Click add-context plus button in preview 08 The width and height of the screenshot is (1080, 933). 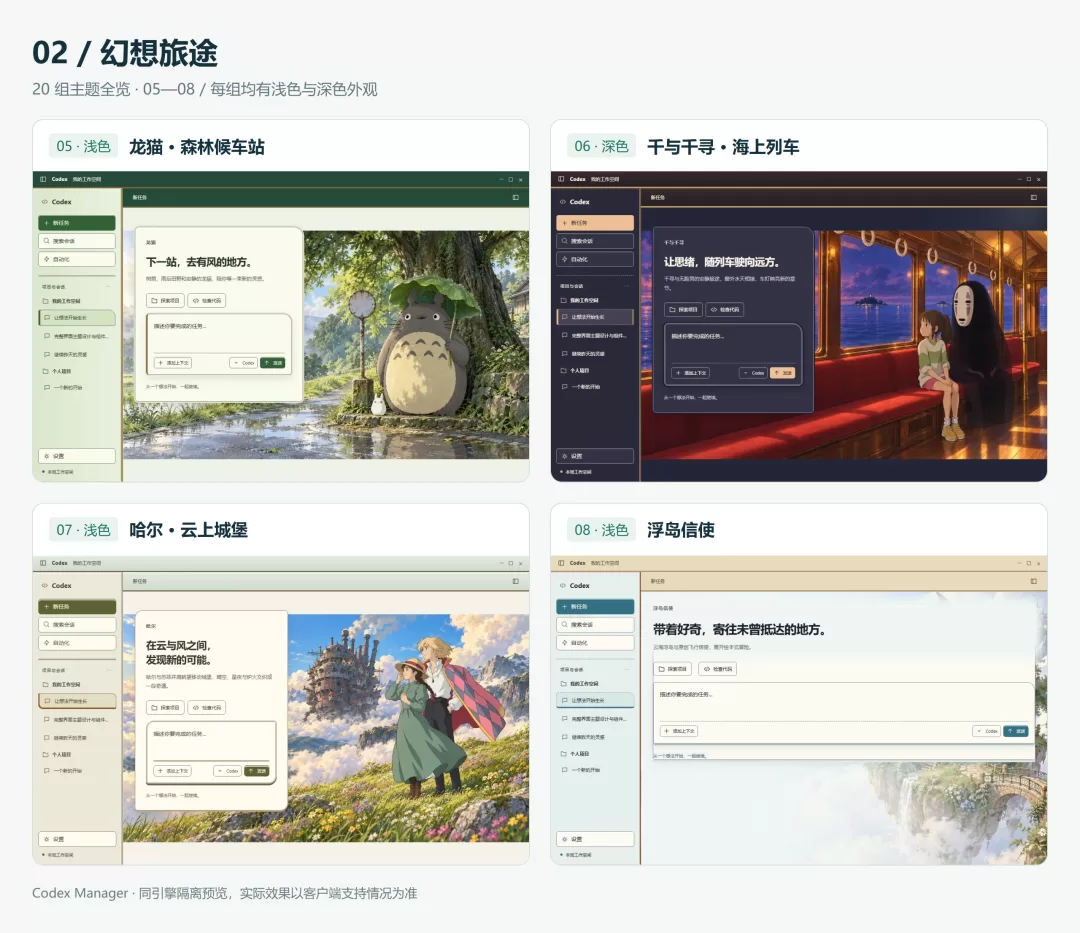coord(680,731)
